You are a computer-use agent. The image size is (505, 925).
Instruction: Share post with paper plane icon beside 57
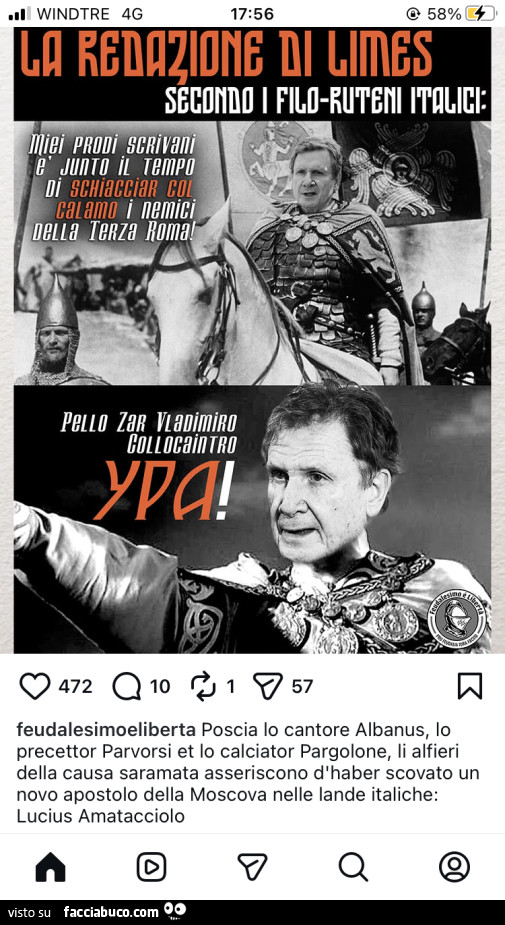point(268,686)
